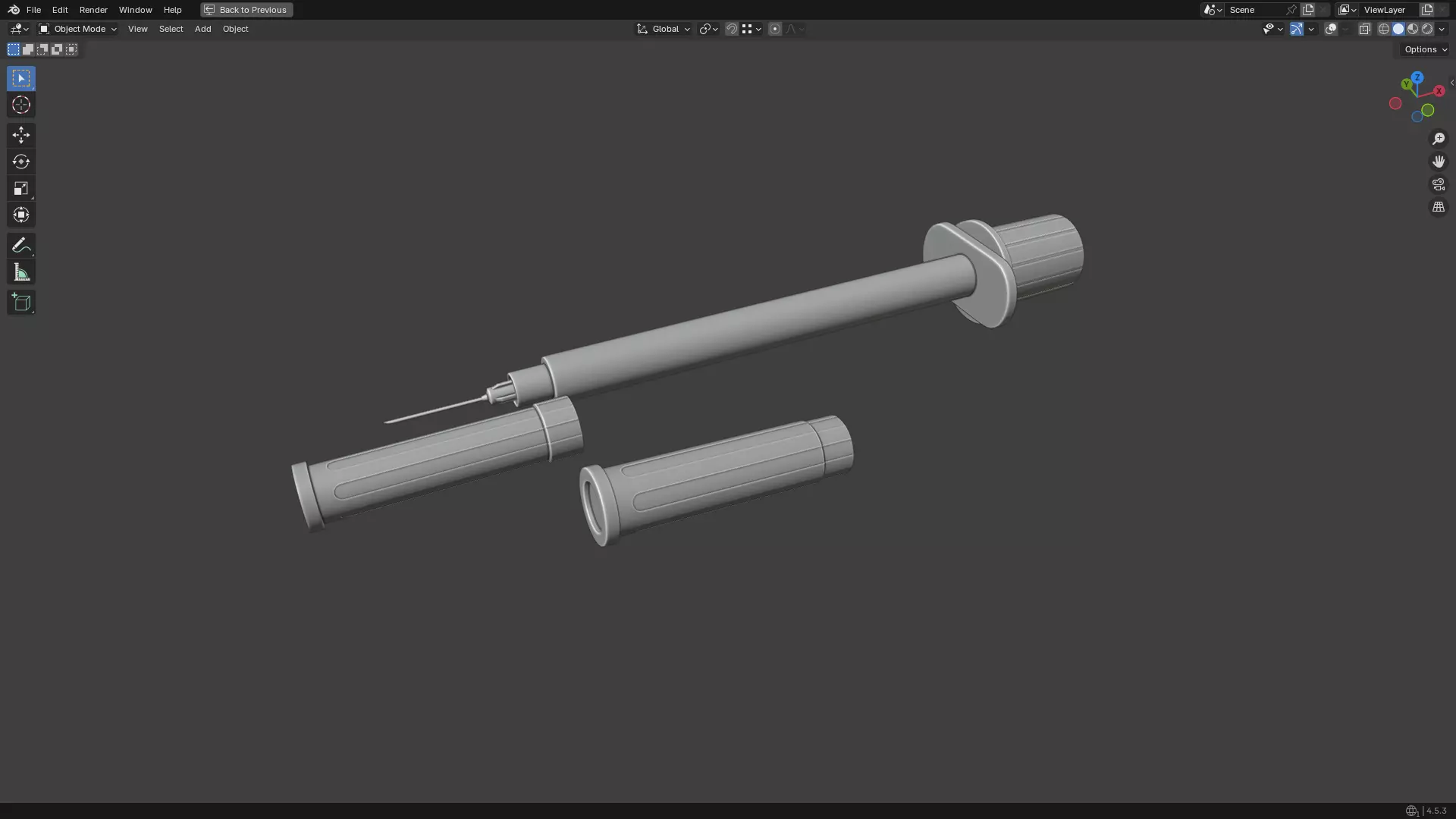The width and height of the screenshot is (1456, 819).
Task: Activate the Add Cube tool
Action: pos(21,302)
